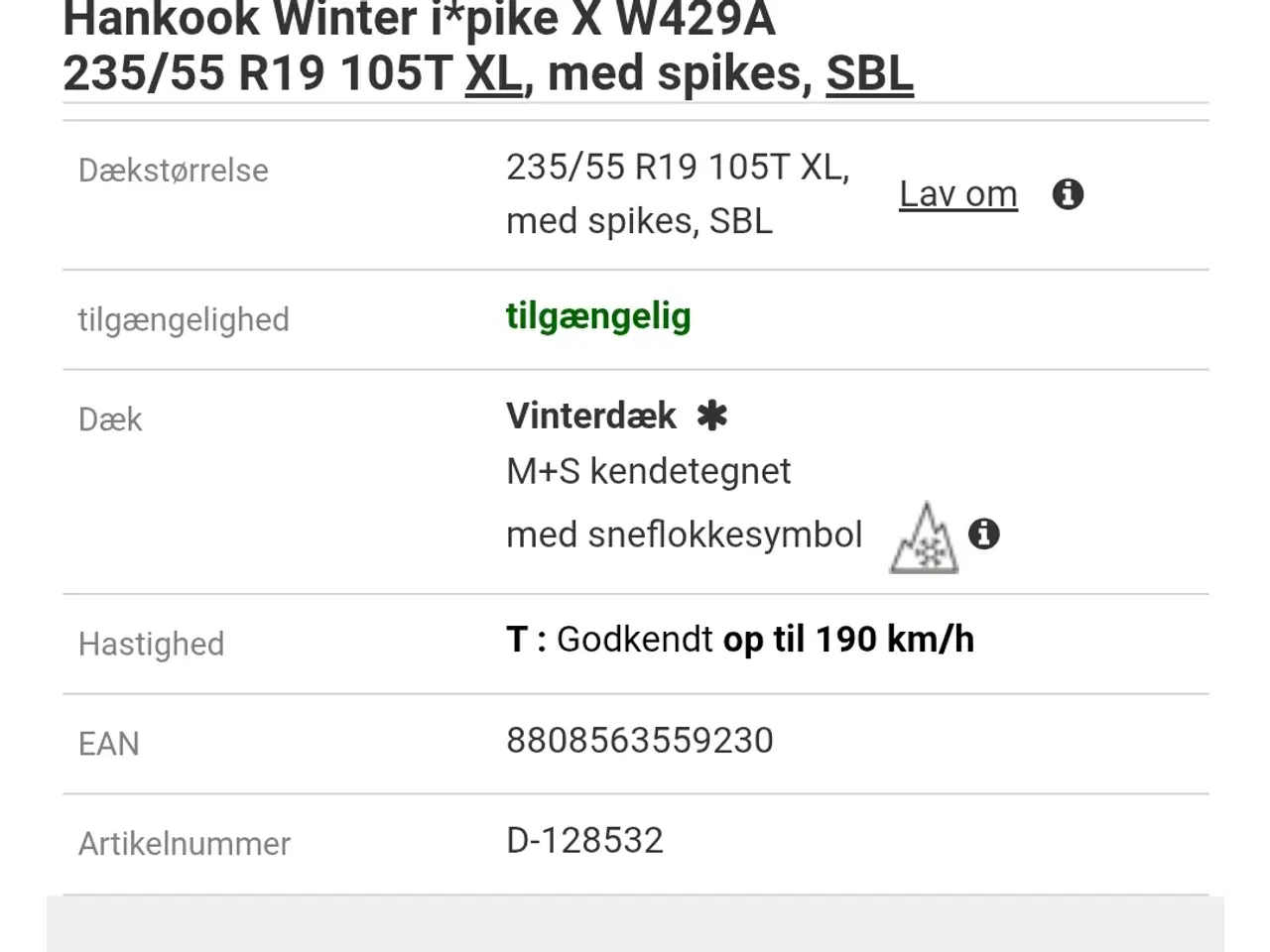The image size is (1270, 952).
Task: Click the "Lav om" link
Action: pyautogui.click(x=957, y=194)
